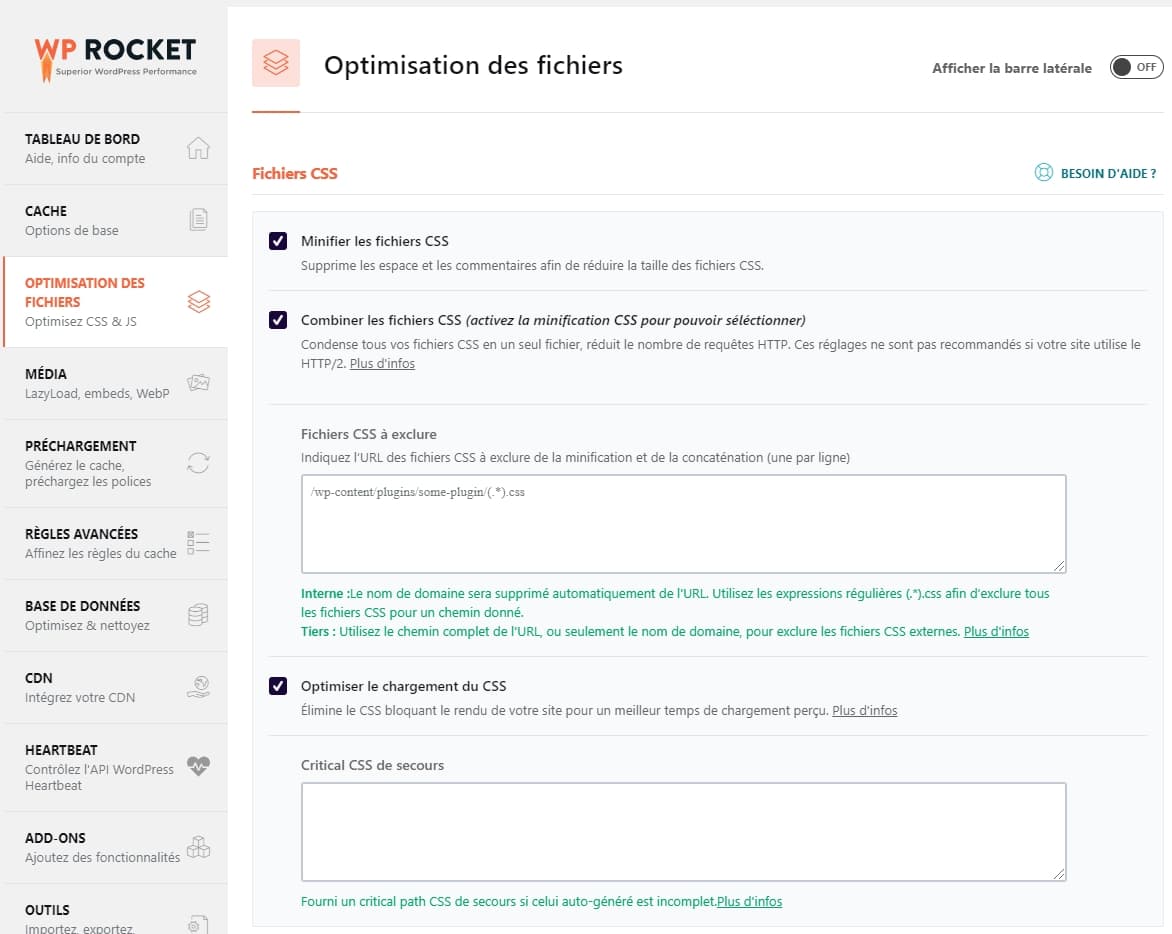1172x934 pixels.
Task: Open Plus d'infos link about HTTP/2
Action: [382, 364]
